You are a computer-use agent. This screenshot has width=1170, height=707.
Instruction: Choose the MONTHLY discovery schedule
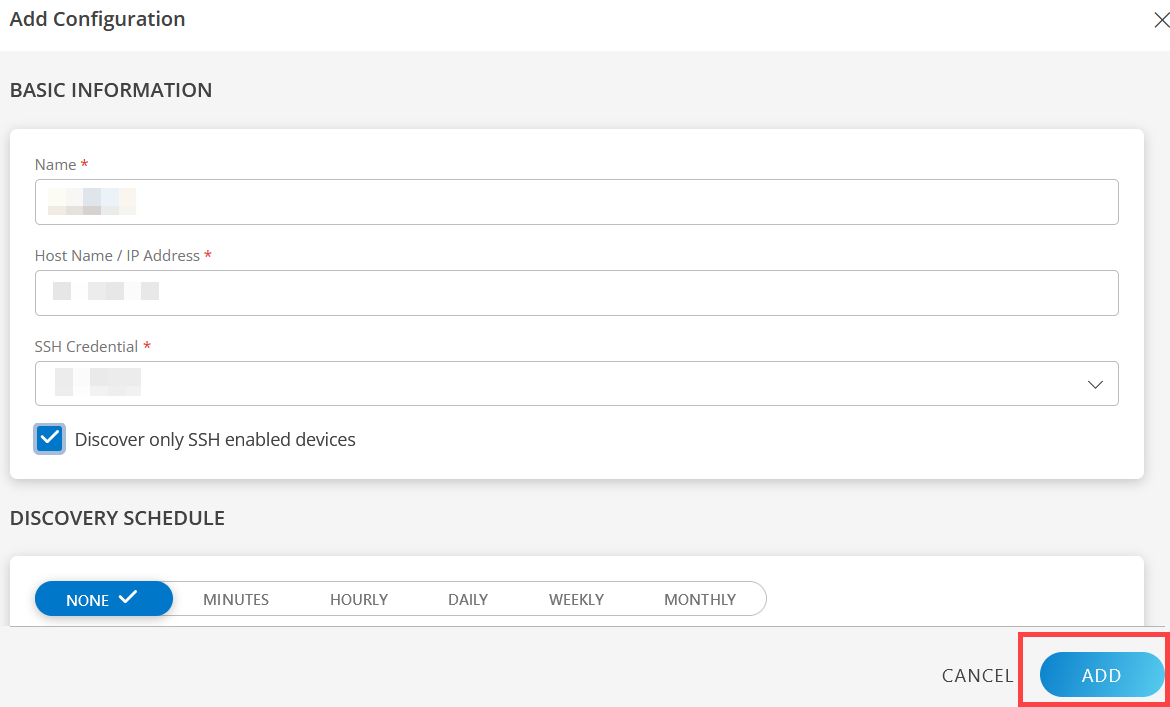pos(699,599)
